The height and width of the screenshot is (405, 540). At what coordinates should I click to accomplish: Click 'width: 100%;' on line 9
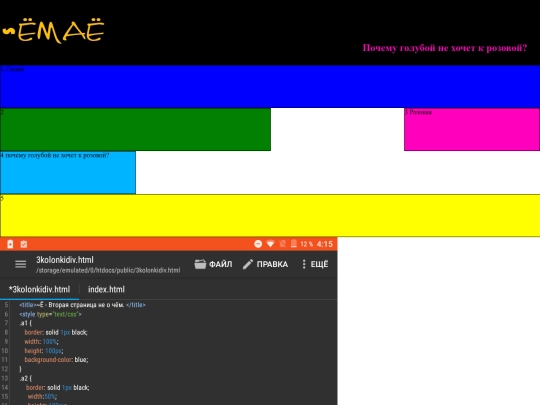(41, 342)
